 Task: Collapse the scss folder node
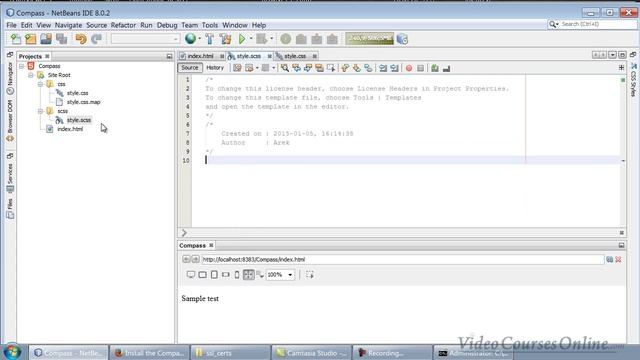coord(40,111)
